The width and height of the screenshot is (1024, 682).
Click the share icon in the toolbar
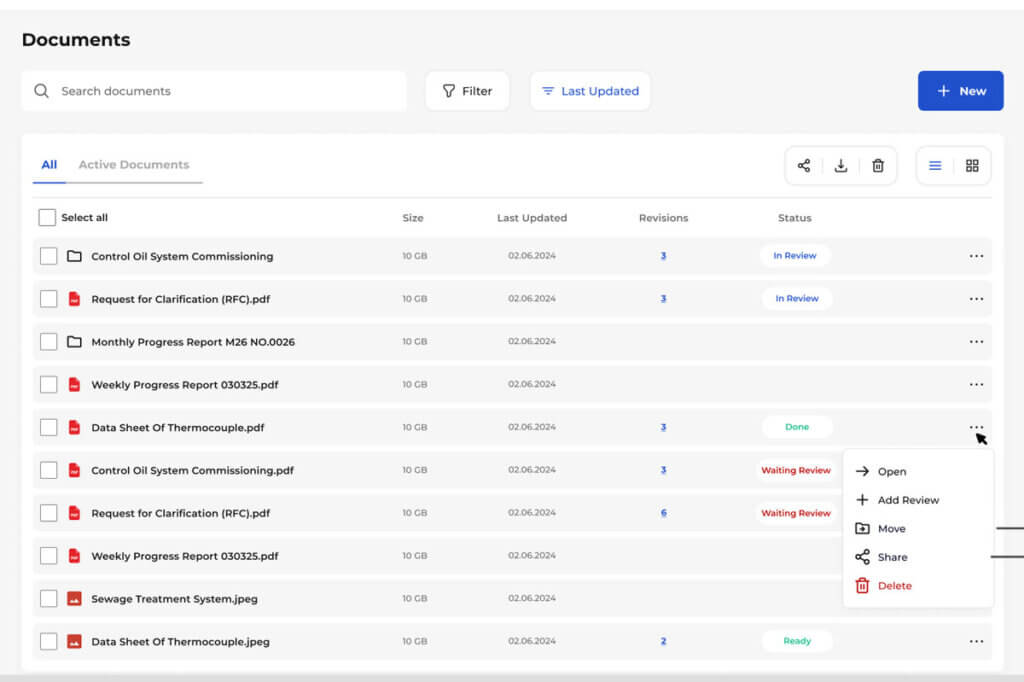[x=804, y=166]
